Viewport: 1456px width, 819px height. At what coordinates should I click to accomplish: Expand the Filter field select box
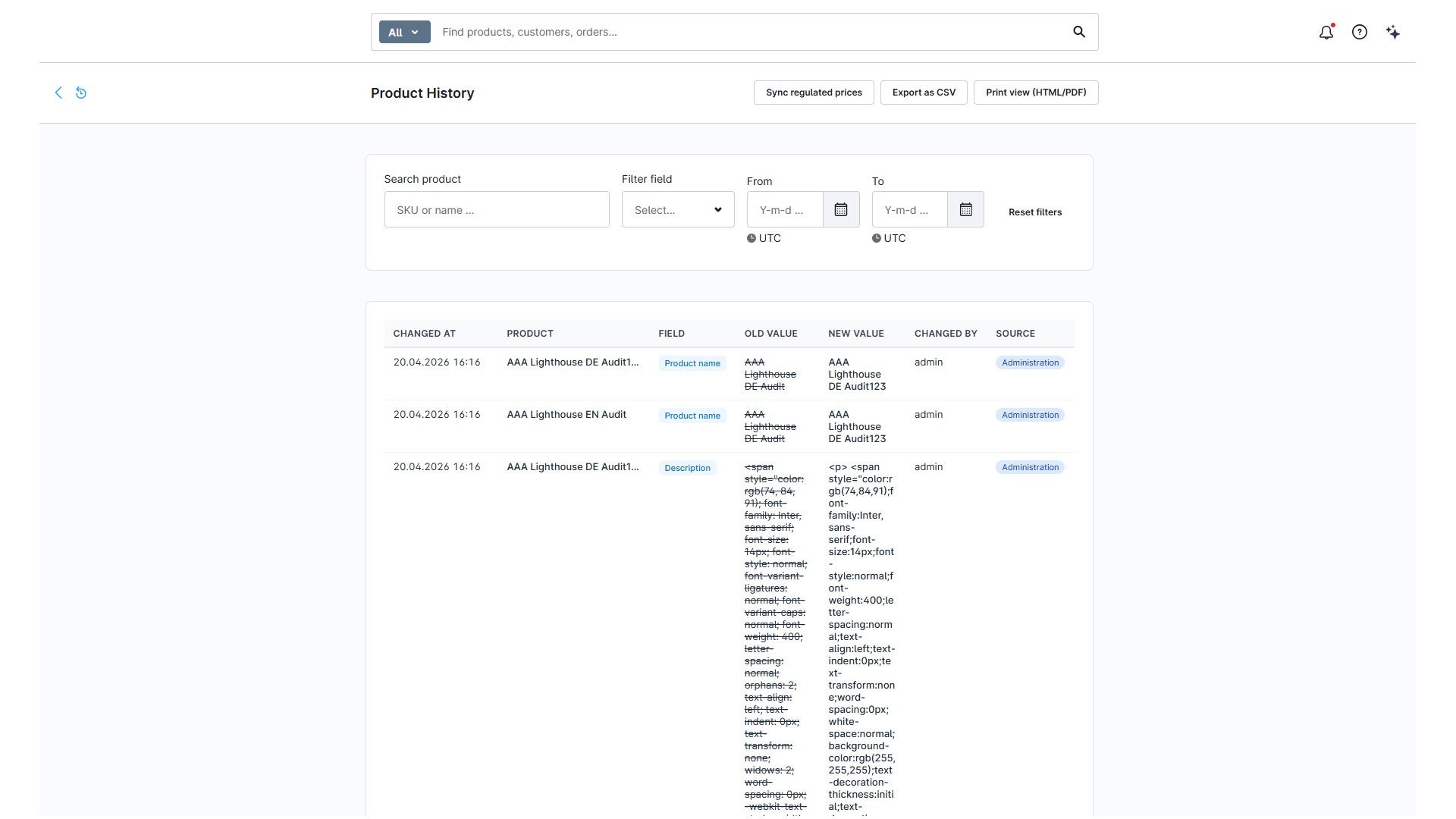(678, 209)
